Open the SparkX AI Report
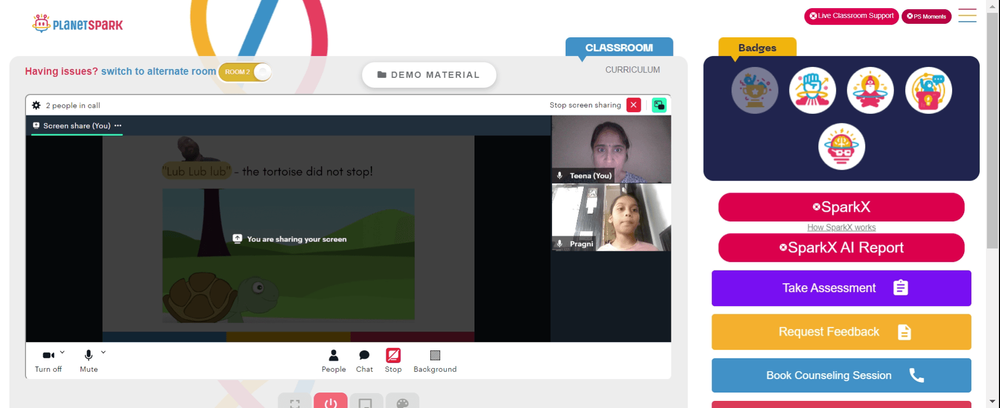This screenshot has width=1000, height=408. tap(841, 247)
